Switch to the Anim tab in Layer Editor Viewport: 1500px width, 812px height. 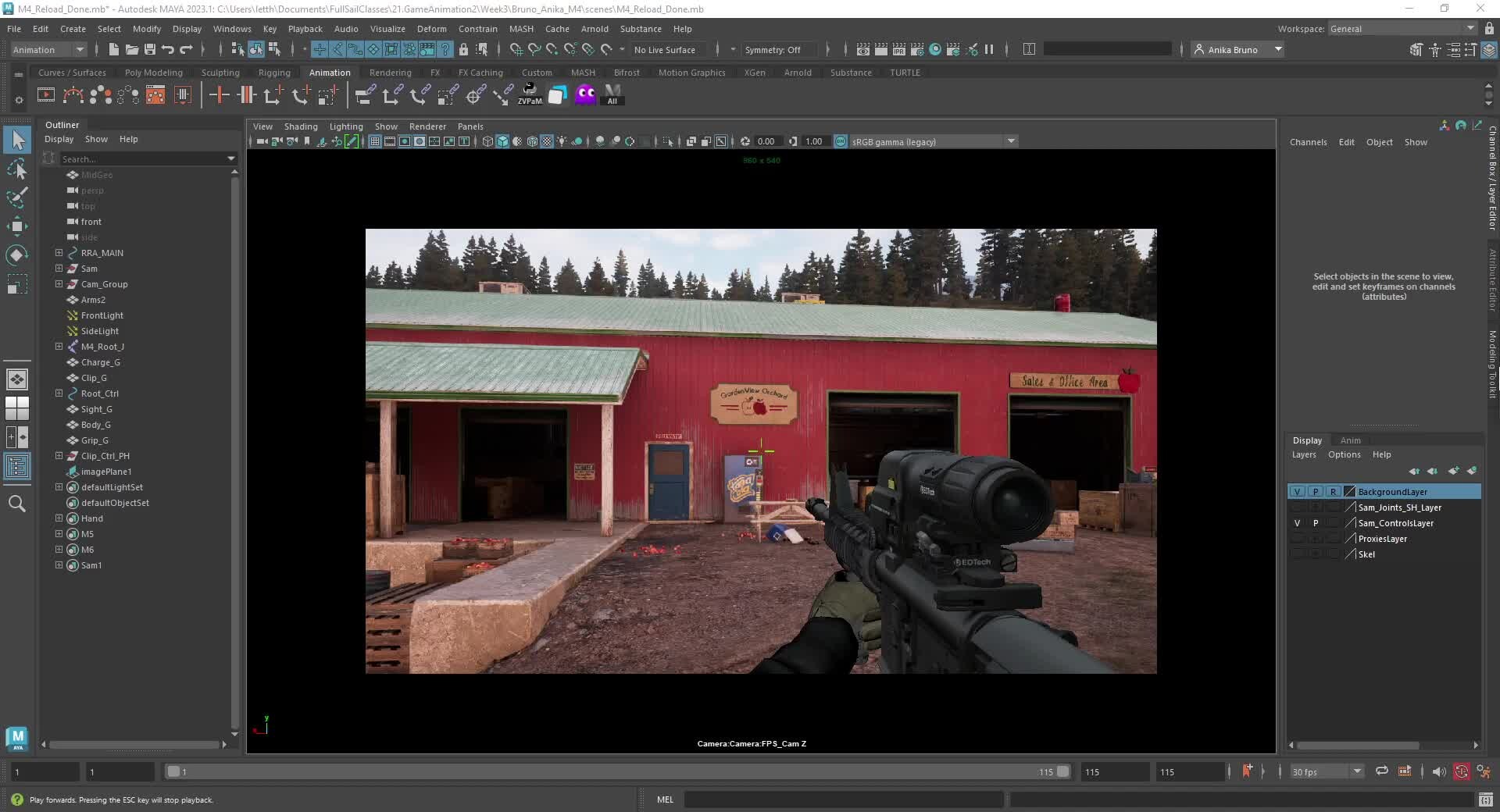pyautogui.click(x=1351, y=440)
